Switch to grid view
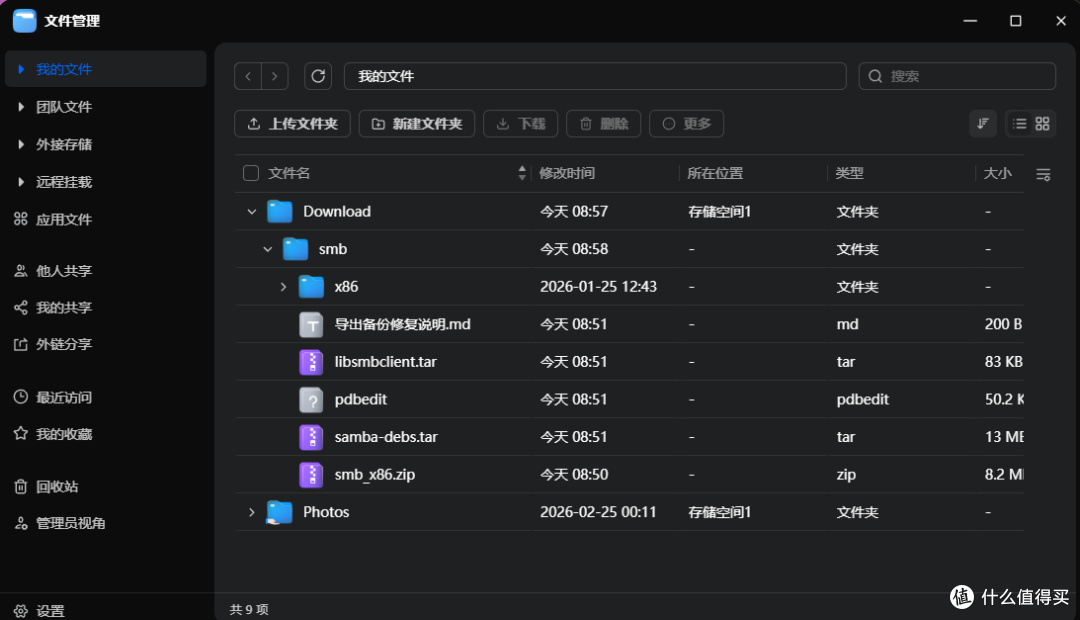The width and height of the screenshot is (1080, 620). (1042, 123)
